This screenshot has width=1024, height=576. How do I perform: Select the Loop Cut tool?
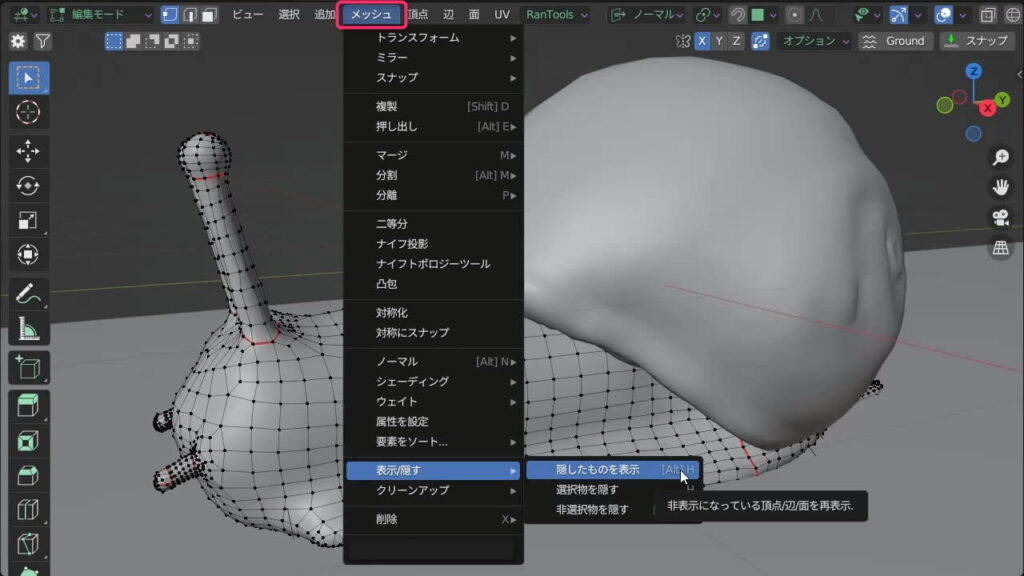pos(28,509)
